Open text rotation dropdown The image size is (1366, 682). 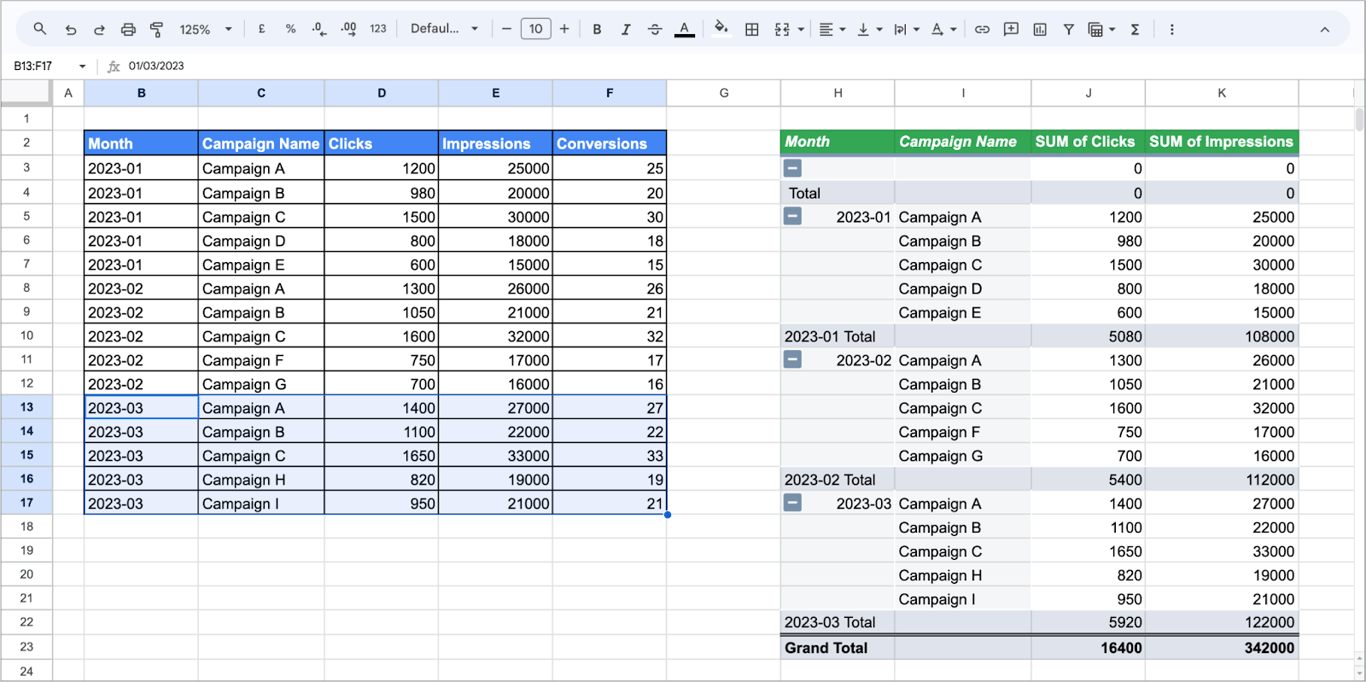click(x=943, y=29)
